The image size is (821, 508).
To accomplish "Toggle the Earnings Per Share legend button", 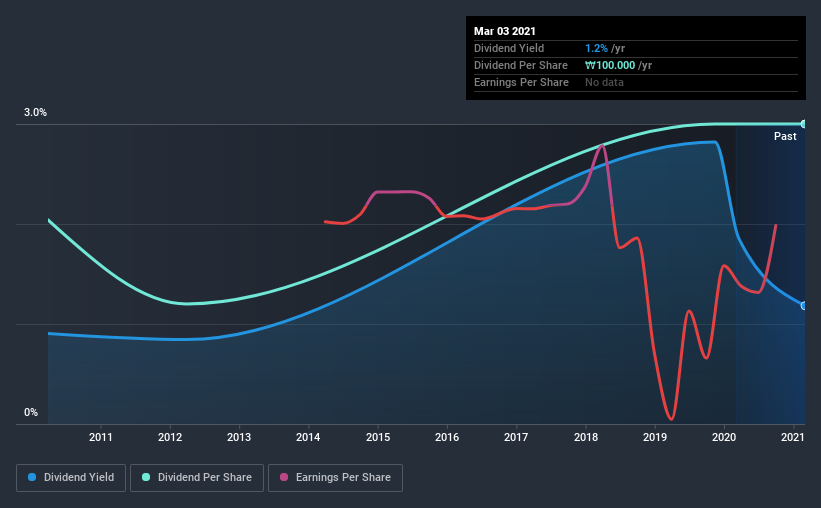I will (335, 478).
